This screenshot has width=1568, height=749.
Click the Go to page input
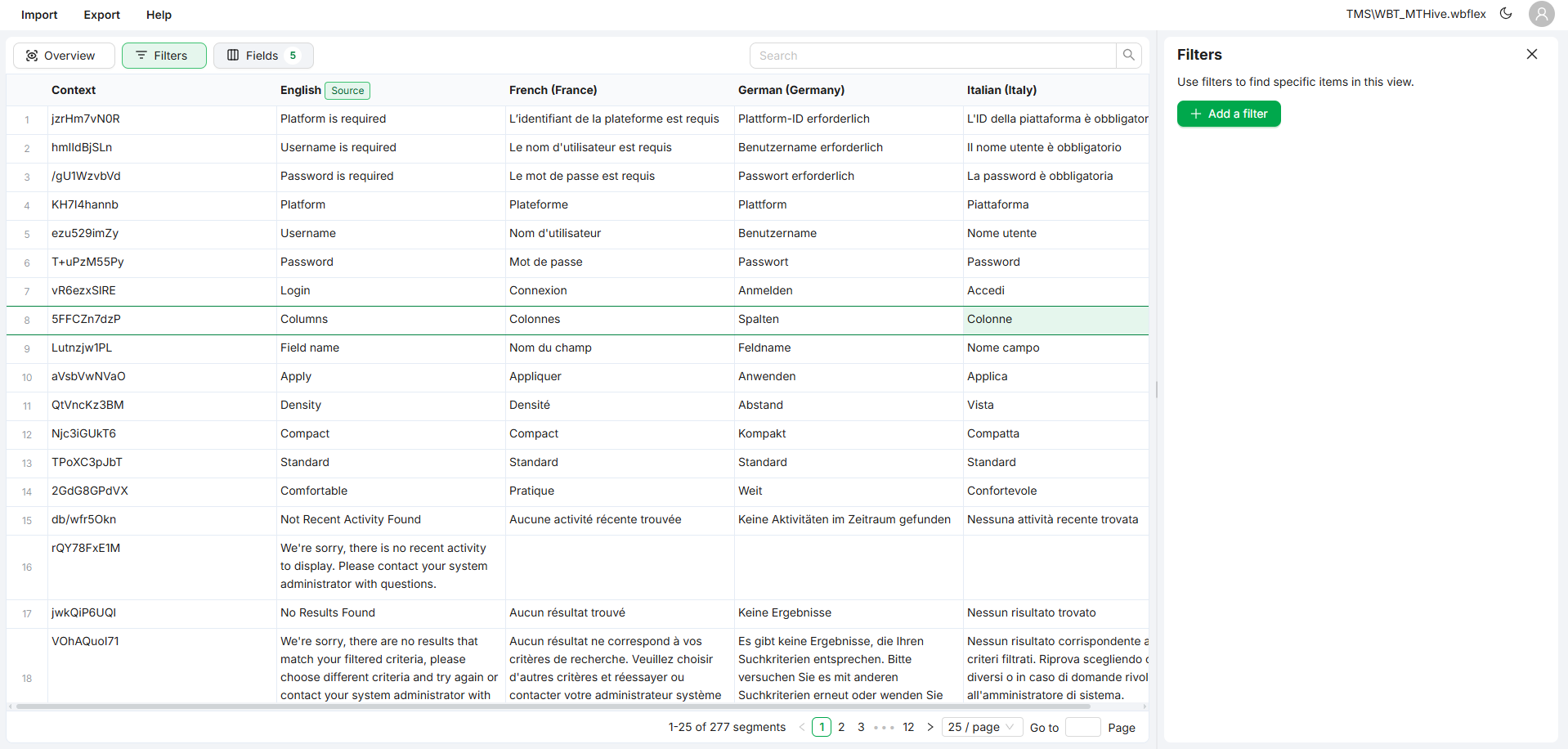[1082, 727]
